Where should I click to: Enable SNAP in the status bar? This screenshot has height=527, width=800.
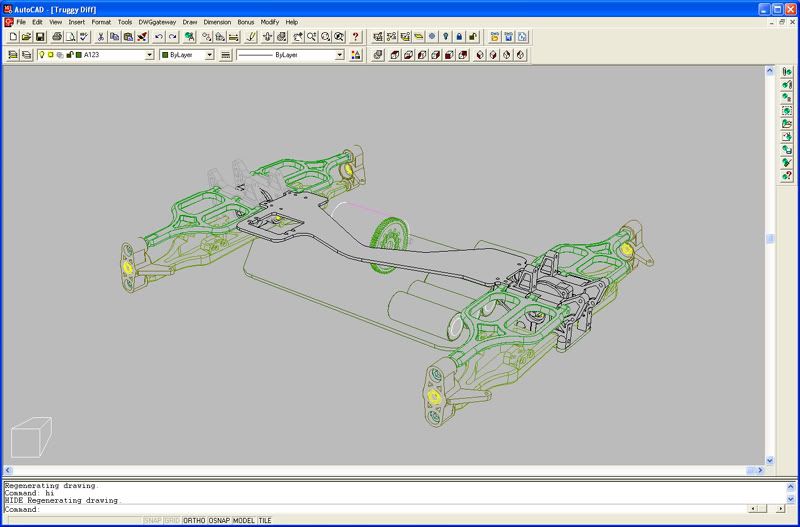pos(153,521)
